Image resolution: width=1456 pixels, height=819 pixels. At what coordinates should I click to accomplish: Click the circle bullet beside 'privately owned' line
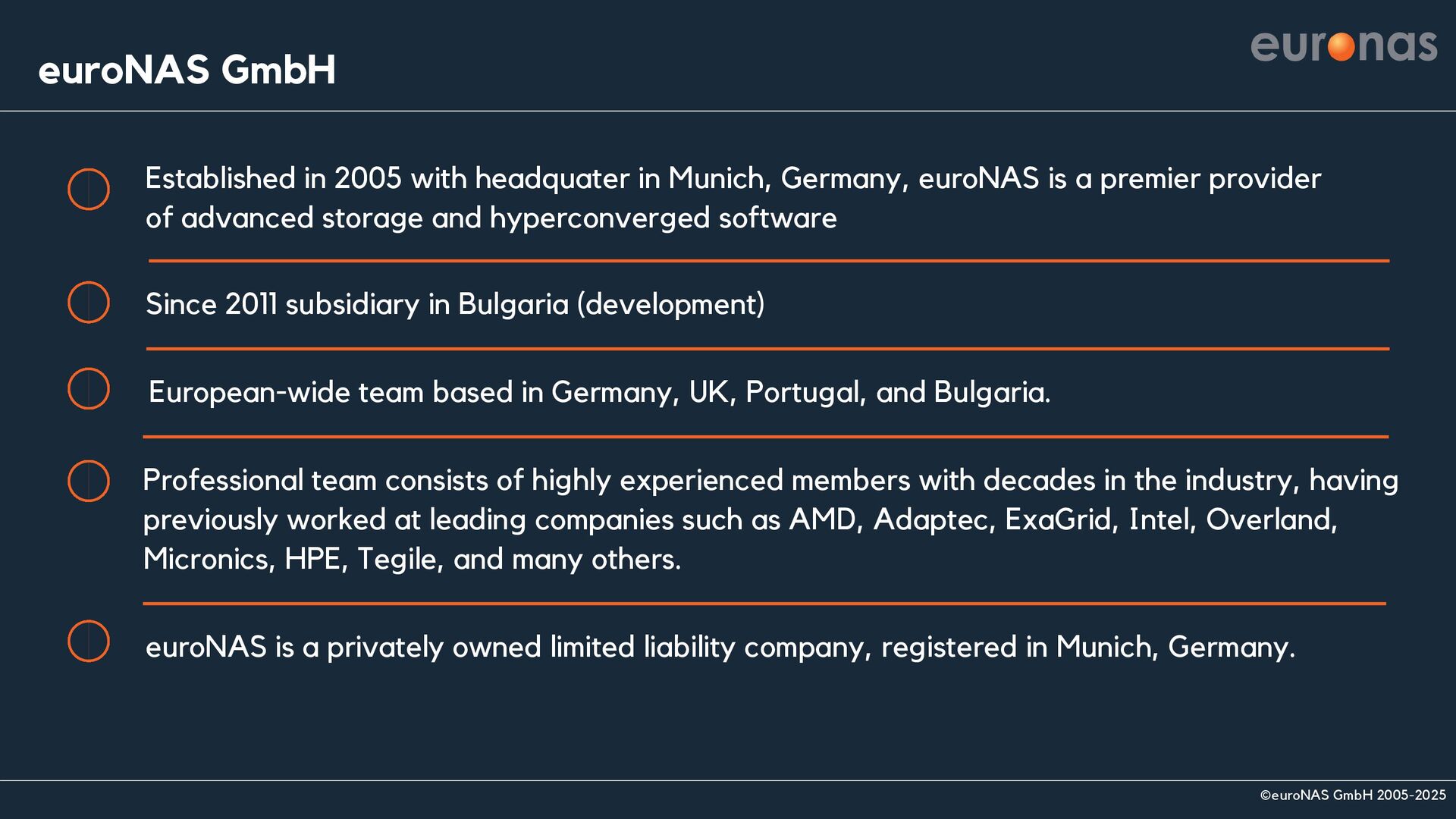pyautogui.click(x=89, y=642)
